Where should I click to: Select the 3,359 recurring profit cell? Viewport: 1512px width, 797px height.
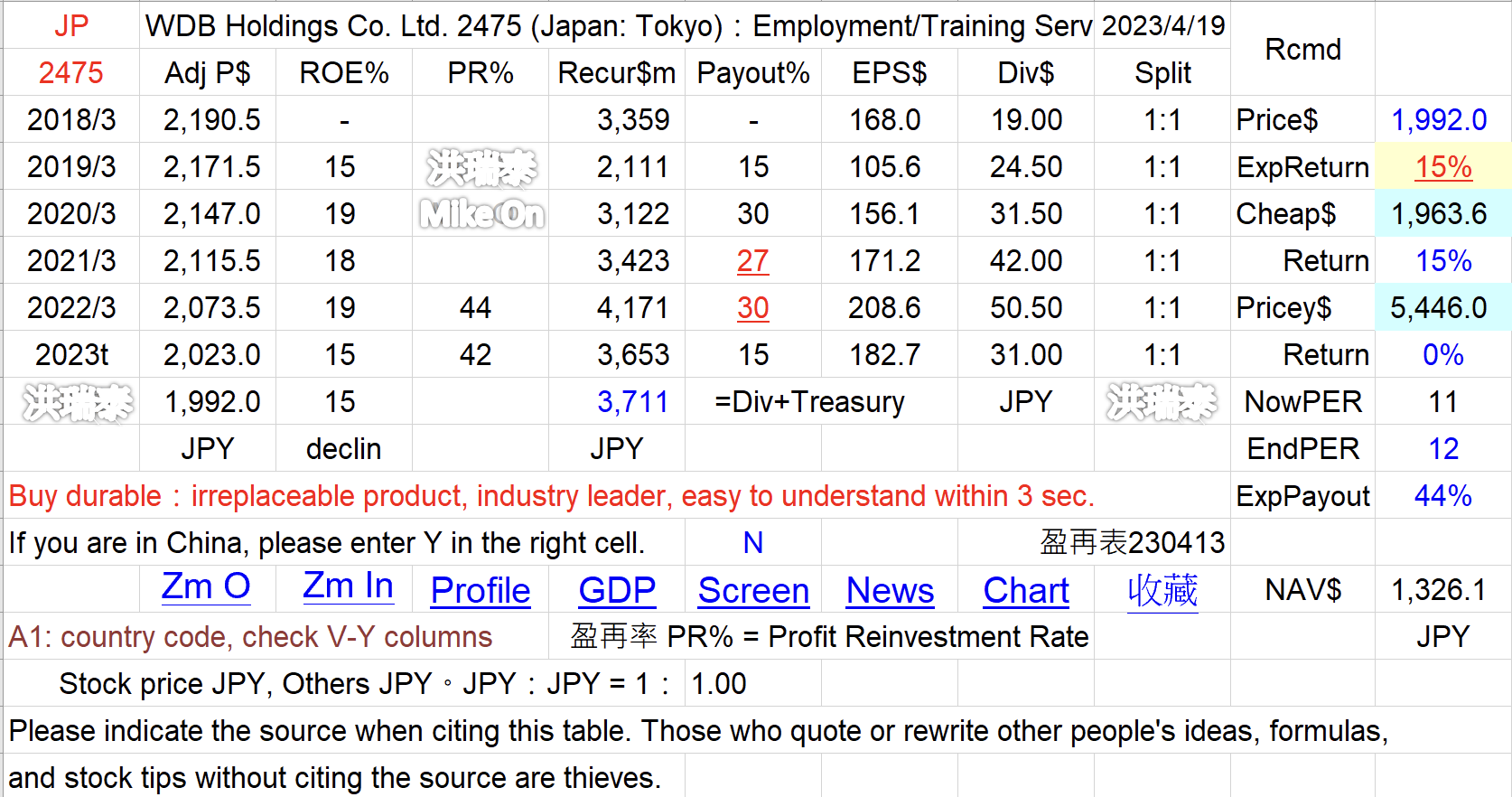617,120
